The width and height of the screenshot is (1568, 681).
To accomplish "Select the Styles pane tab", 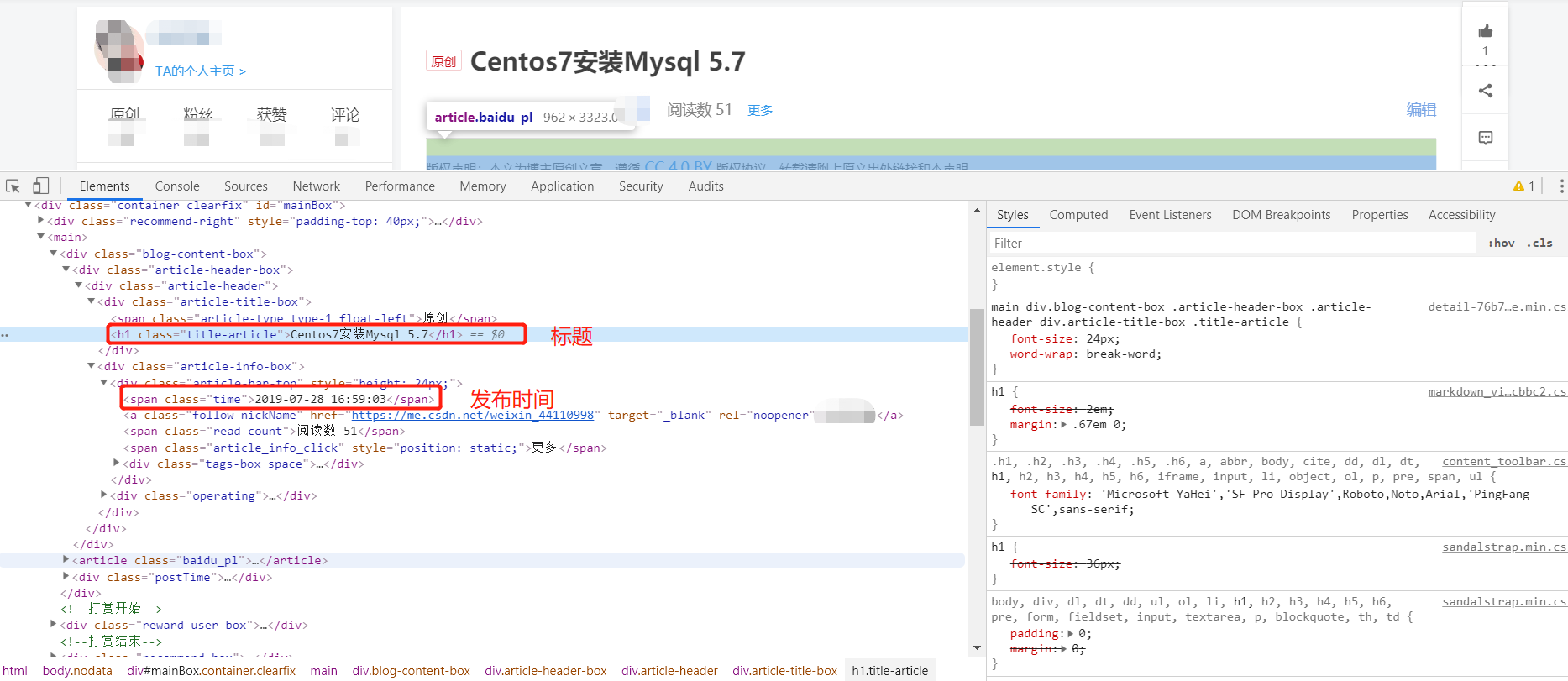I will 1013,215.
